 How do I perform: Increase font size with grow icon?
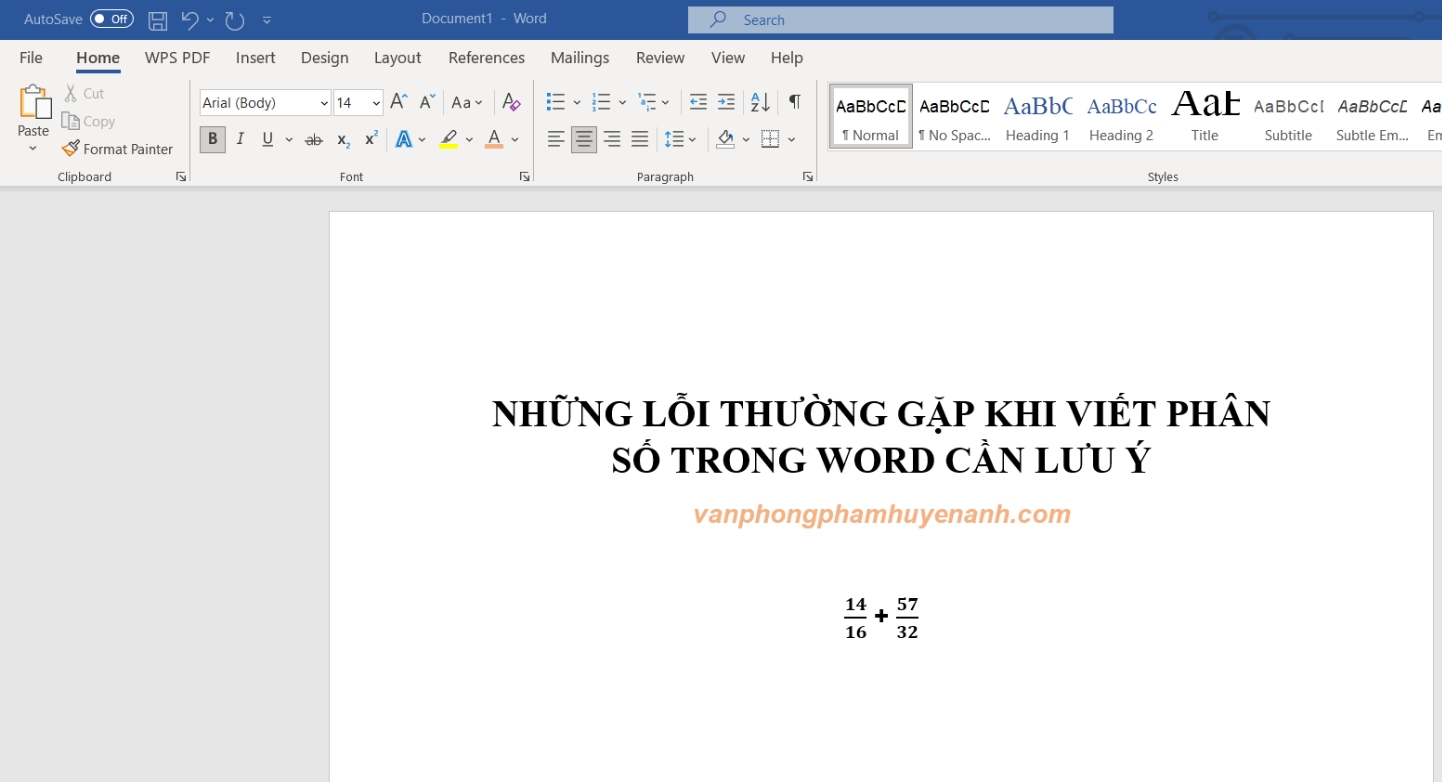click(398, 102)
